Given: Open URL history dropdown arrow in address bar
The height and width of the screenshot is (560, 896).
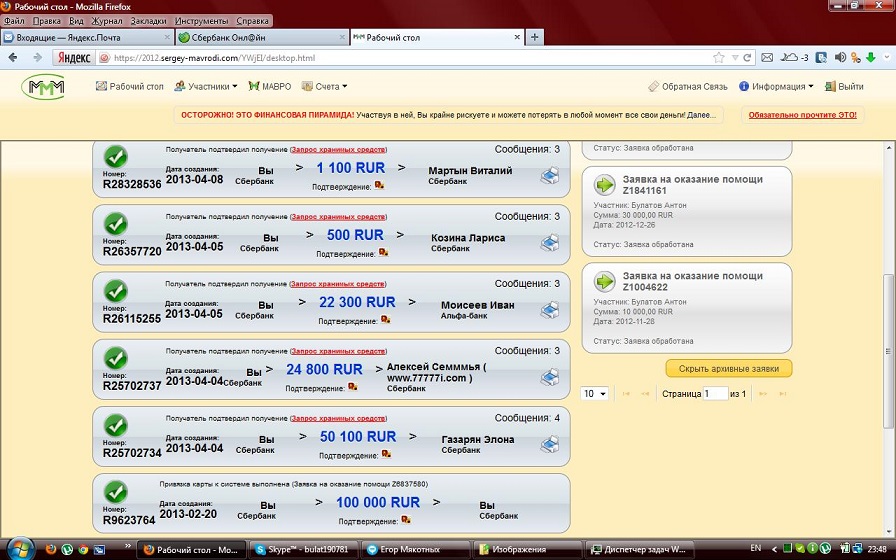Looking at the screenshot, I should [735, 58].
